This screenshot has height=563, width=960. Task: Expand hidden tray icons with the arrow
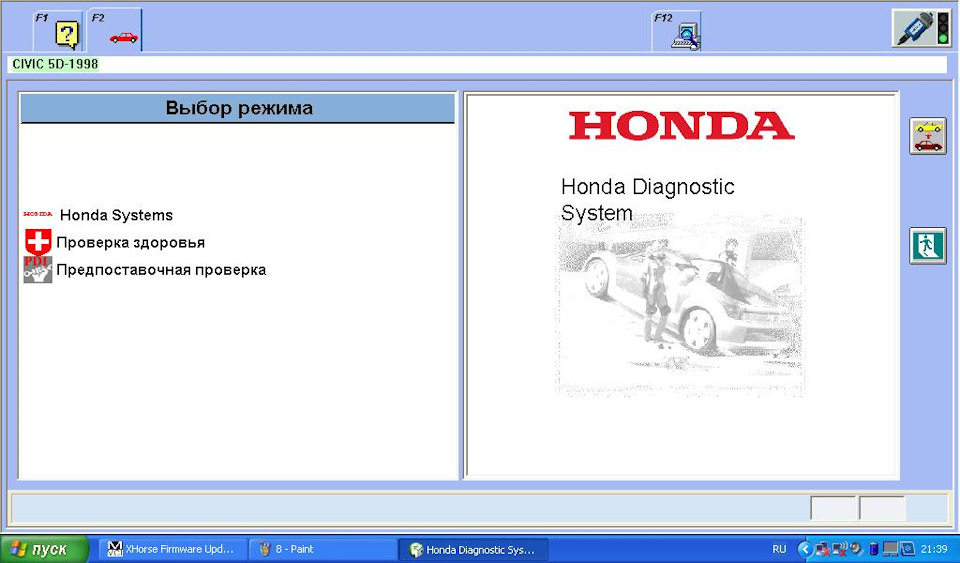click(x=805, y=550)
